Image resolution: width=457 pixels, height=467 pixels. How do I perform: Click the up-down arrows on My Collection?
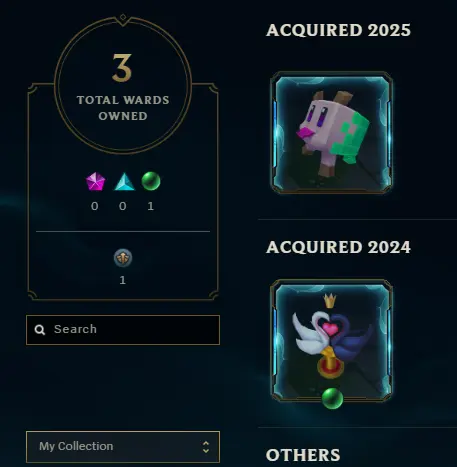(206, 447)
